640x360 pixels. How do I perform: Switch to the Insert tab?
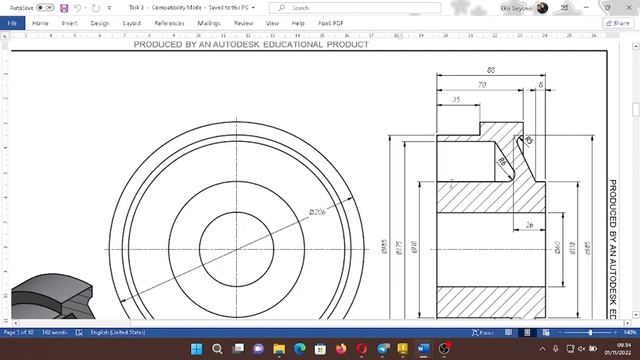coord(69,23)
